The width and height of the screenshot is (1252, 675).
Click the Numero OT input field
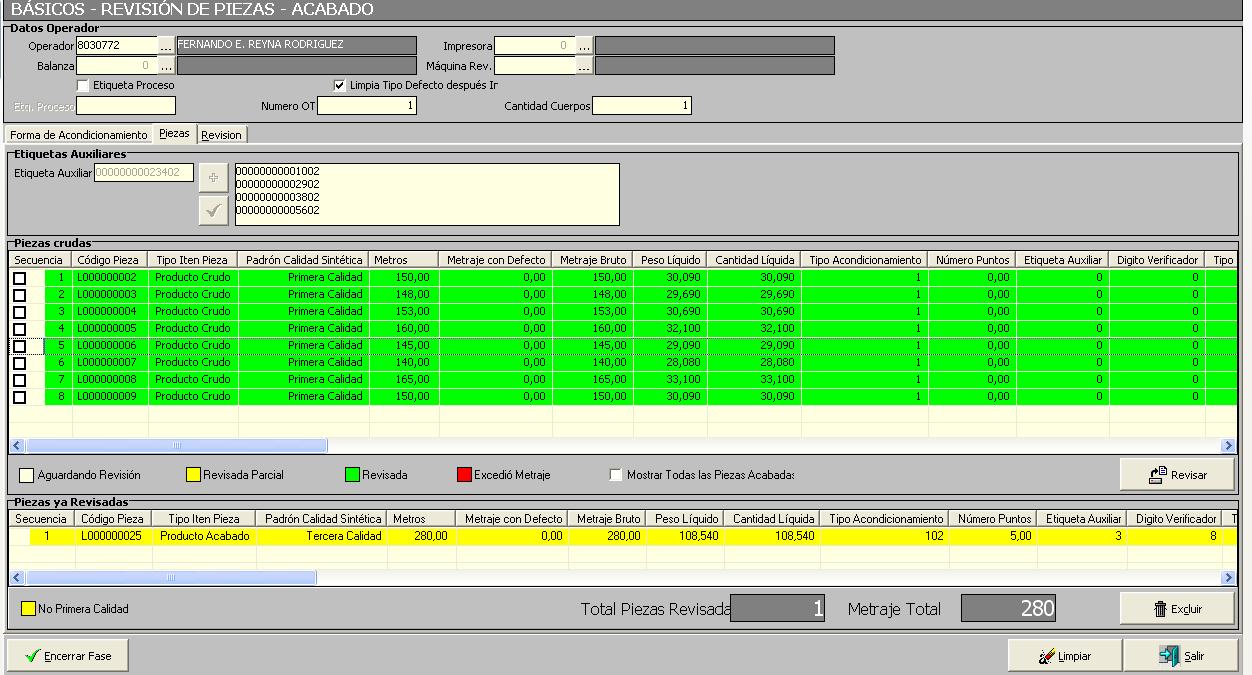point(367,106)
